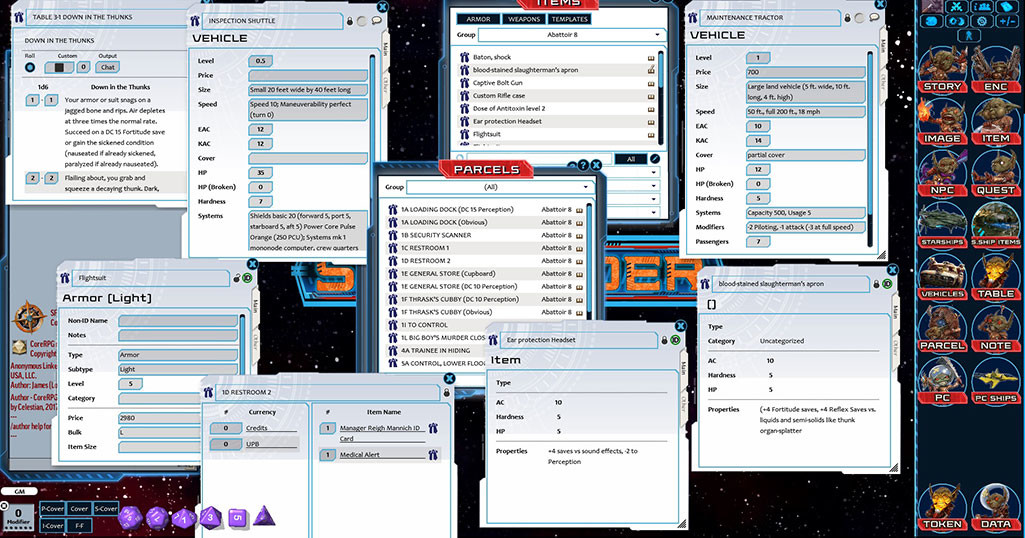Open the Item sidebar button
Viewport: 1025px width, 538px height.
point(996,122)
